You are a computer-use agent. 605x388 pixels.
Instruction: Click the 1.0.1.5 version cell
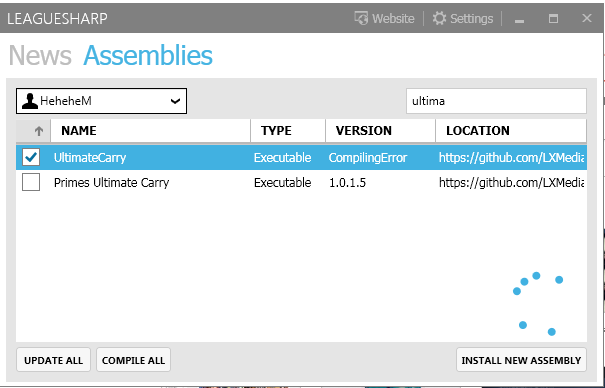(347, 182)
